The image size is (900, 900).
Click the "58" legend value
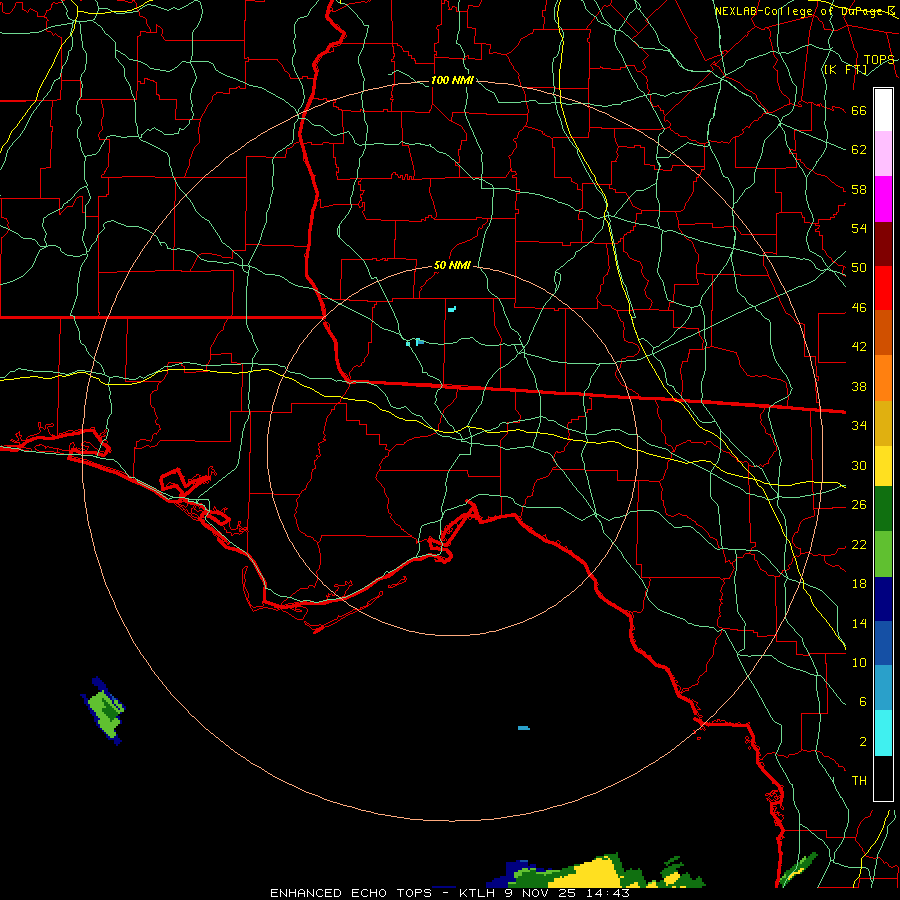click(x=859, y=189)
